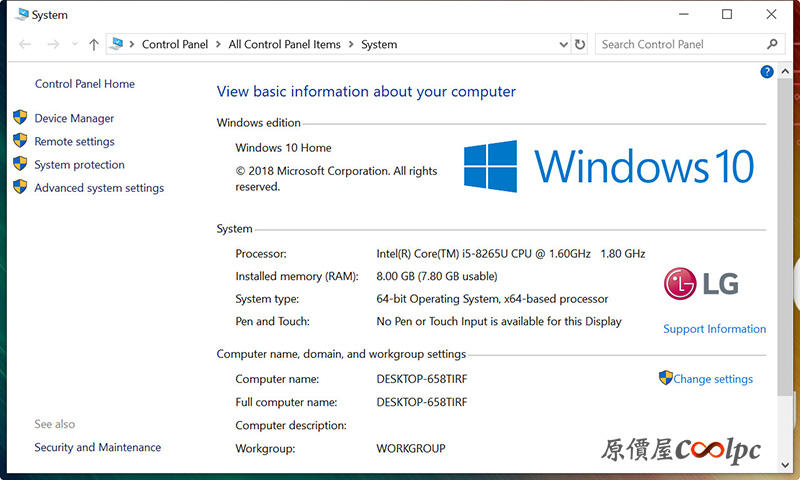Click shield icon beside Remote settings
The image size is (800, 480).
20,140
